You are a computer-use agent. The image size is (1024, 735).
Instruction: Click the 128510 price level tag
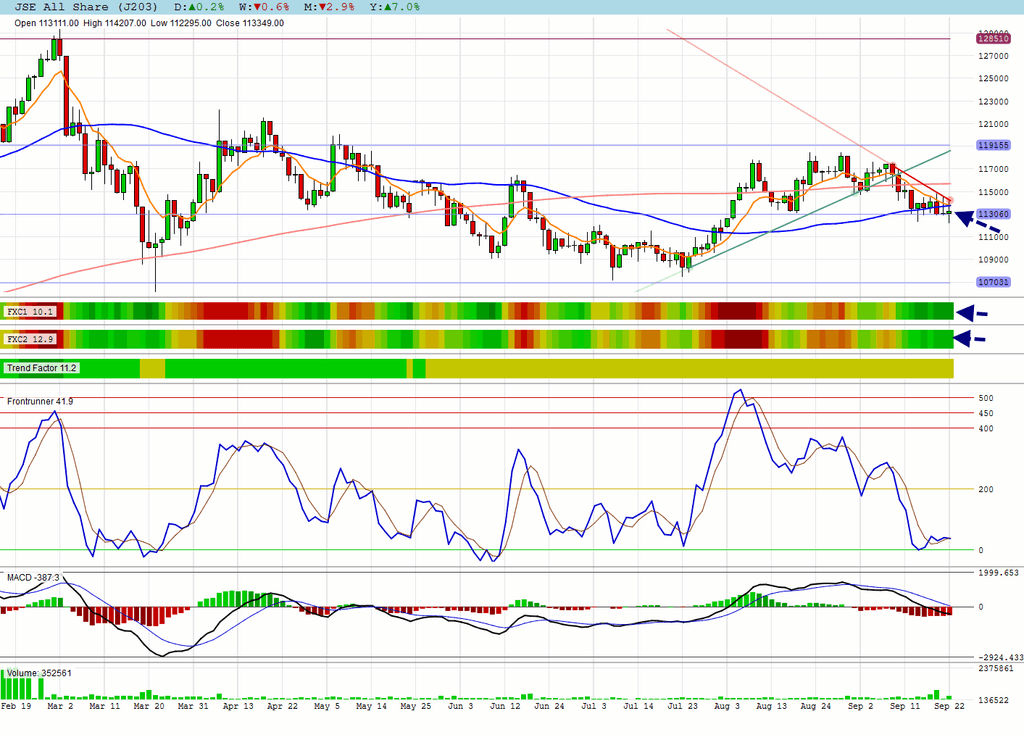993,39
